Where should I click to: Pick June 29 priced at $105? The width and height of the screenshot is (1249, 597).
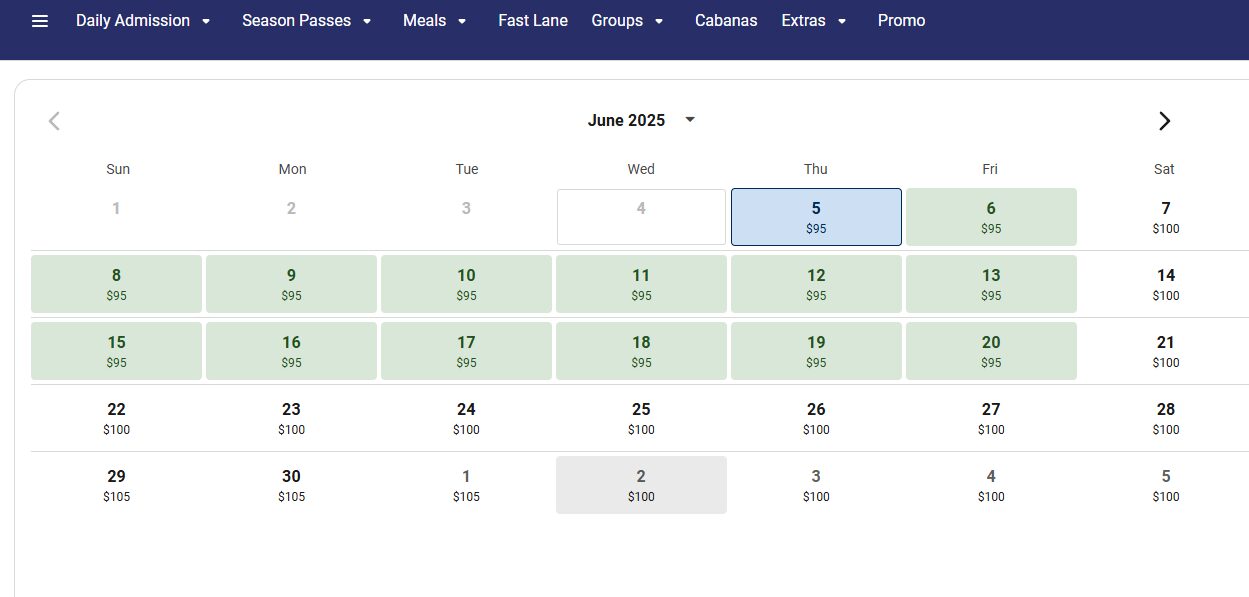click(x=116, y=485)
